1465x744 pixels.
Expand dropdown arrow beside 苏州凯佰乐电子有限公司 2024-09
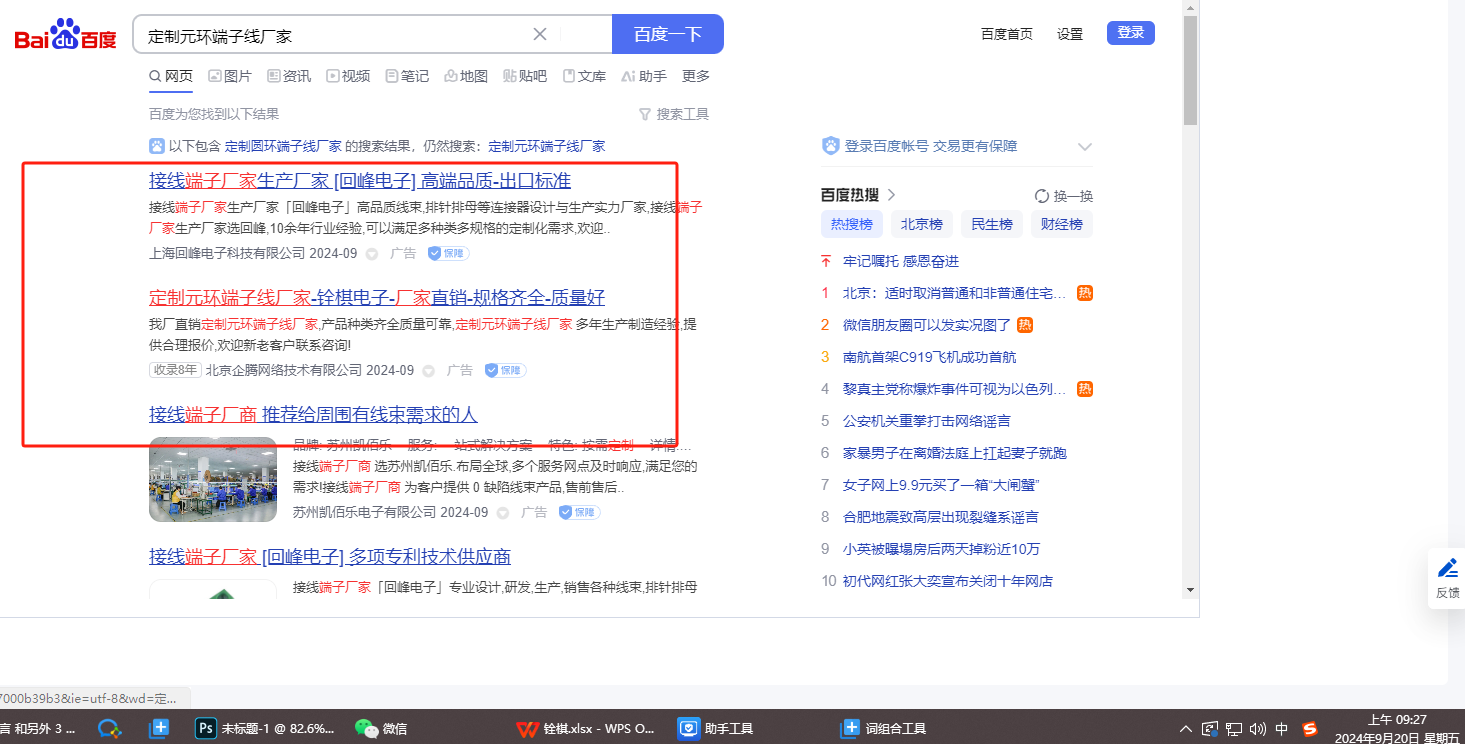503,513
